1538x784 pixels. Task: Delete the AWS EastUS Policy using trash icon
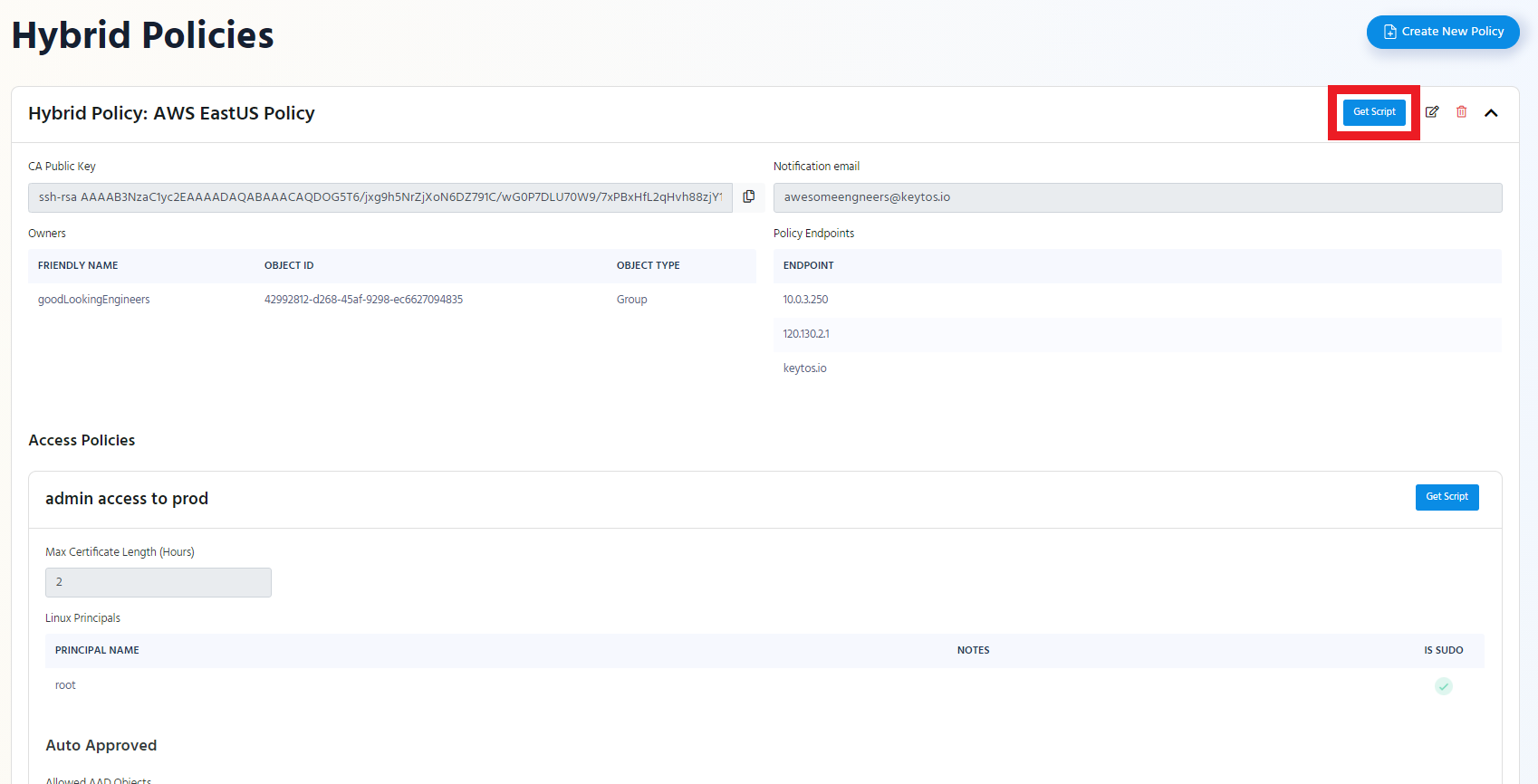(x=1461, y=112)
